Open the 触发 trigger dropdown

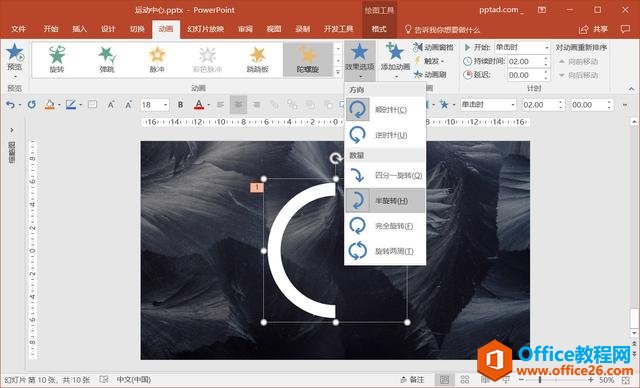pos(430,61)
